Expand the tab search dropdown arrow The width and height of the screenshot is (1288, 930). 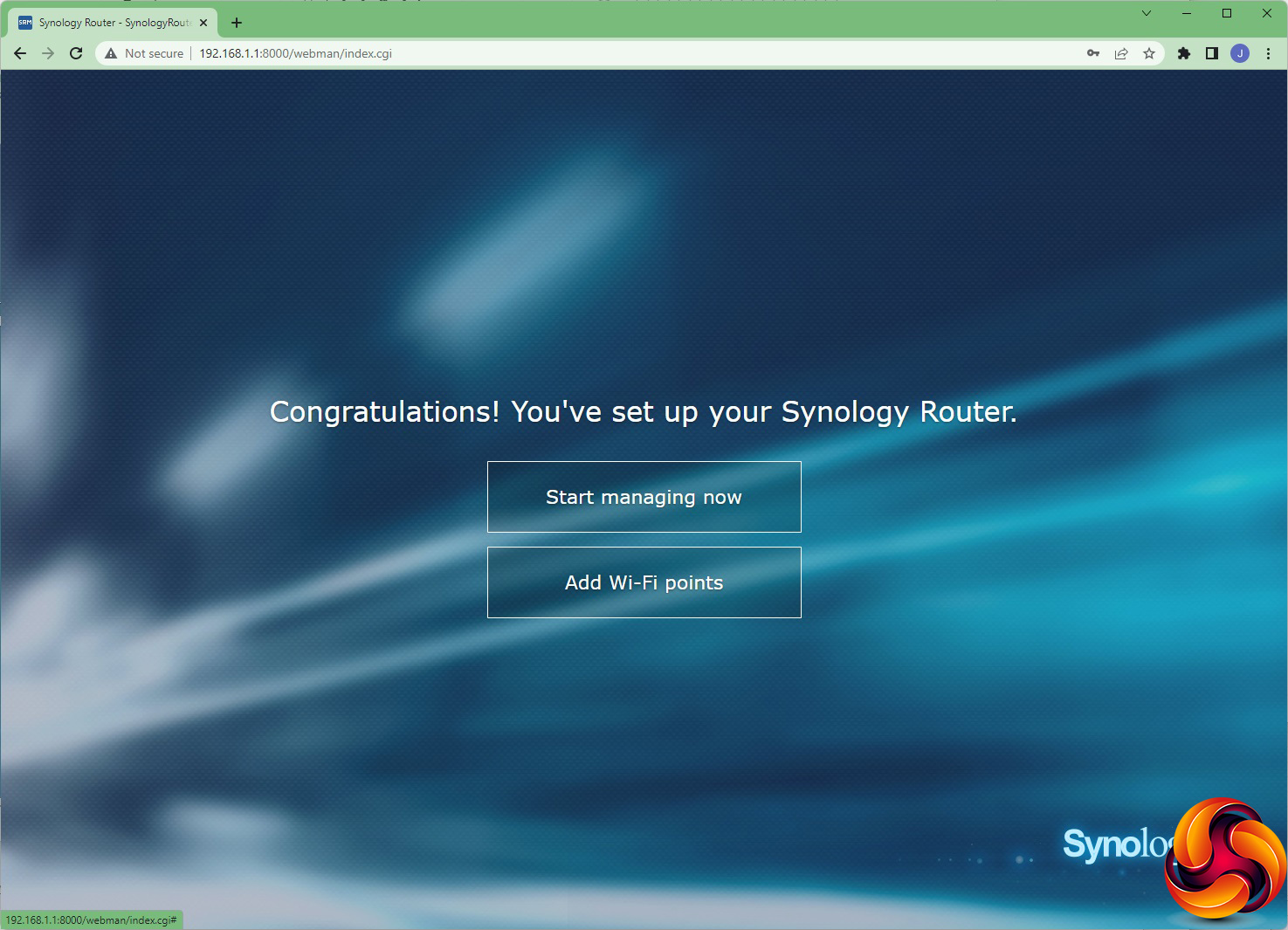(1147, 13)
